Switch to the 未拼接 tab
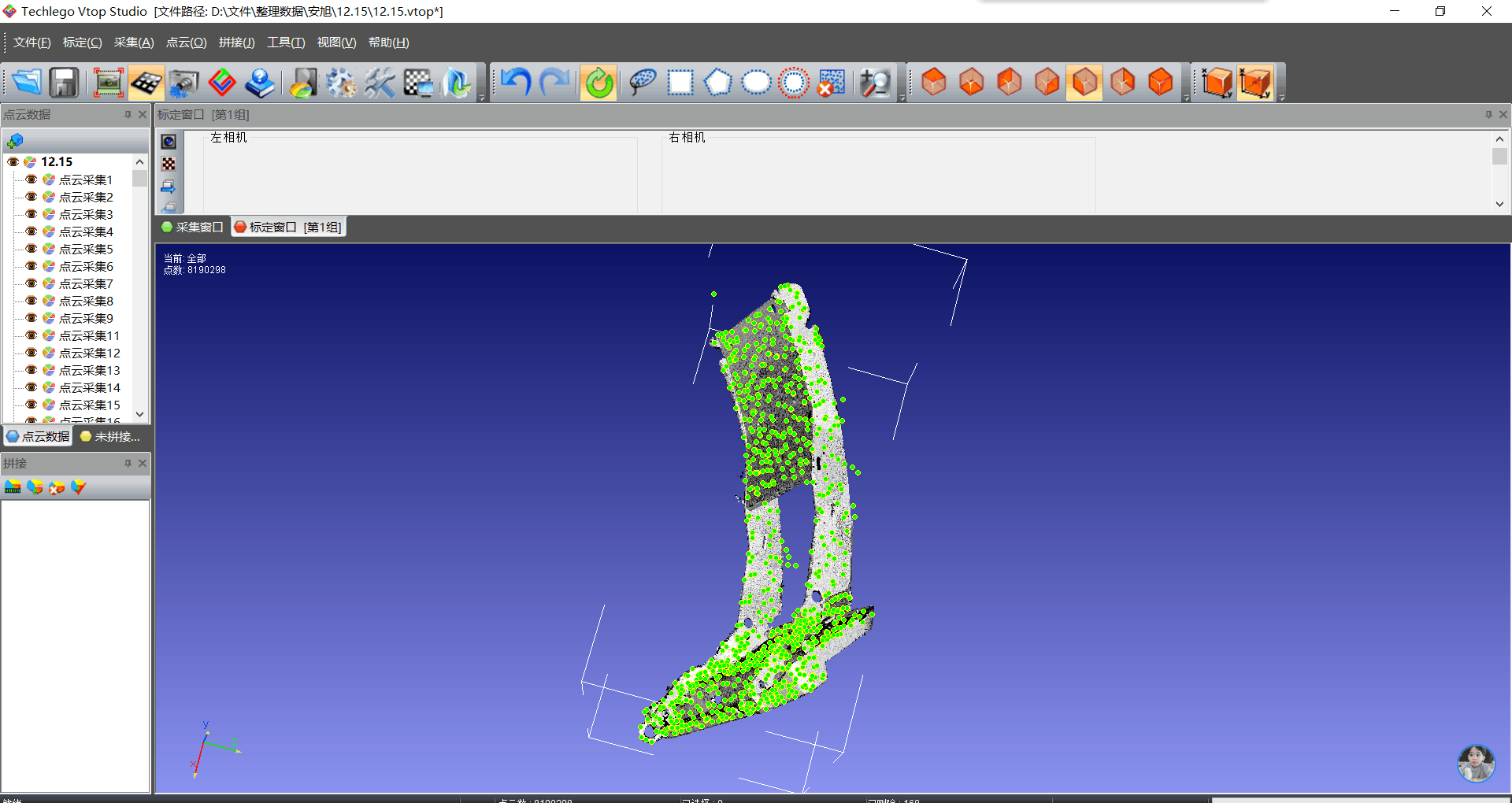 coord(110,437)
